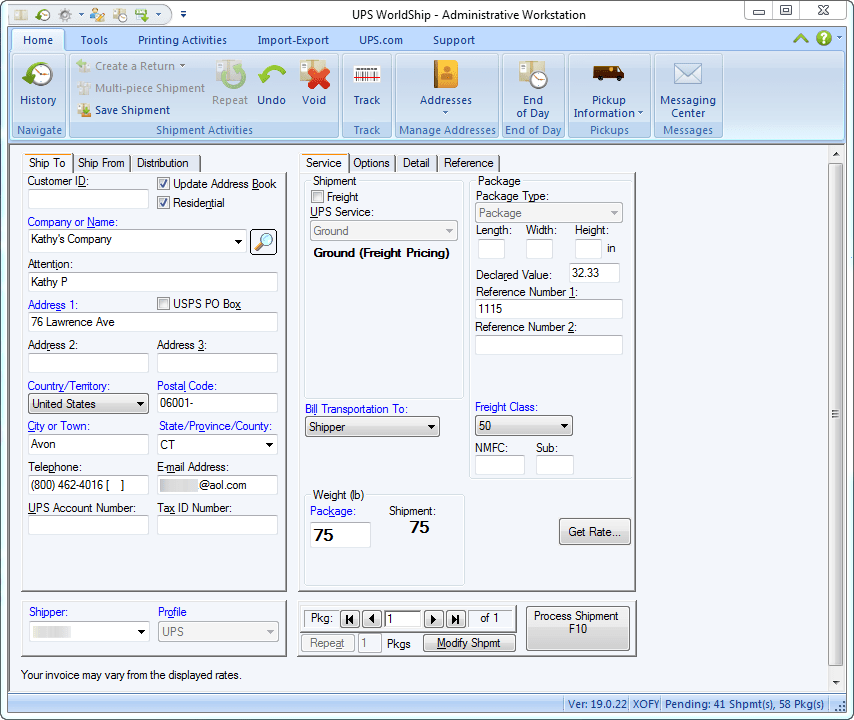The height and width of the screenshot is (720, 854).
Task: Click the bottom Repeat button
Action: tap(327, 643)
